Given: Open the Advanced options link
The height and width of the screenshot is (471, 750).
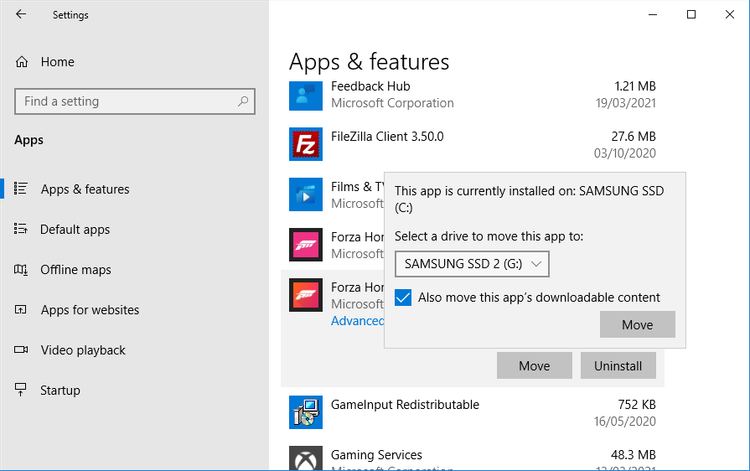Looking at the screenshot, I should click(357, 321).
